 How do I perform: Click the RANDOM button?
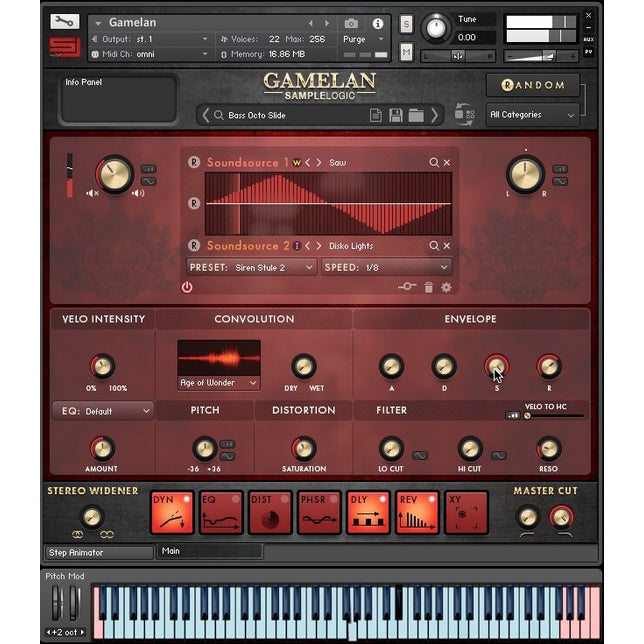[533, 85]
